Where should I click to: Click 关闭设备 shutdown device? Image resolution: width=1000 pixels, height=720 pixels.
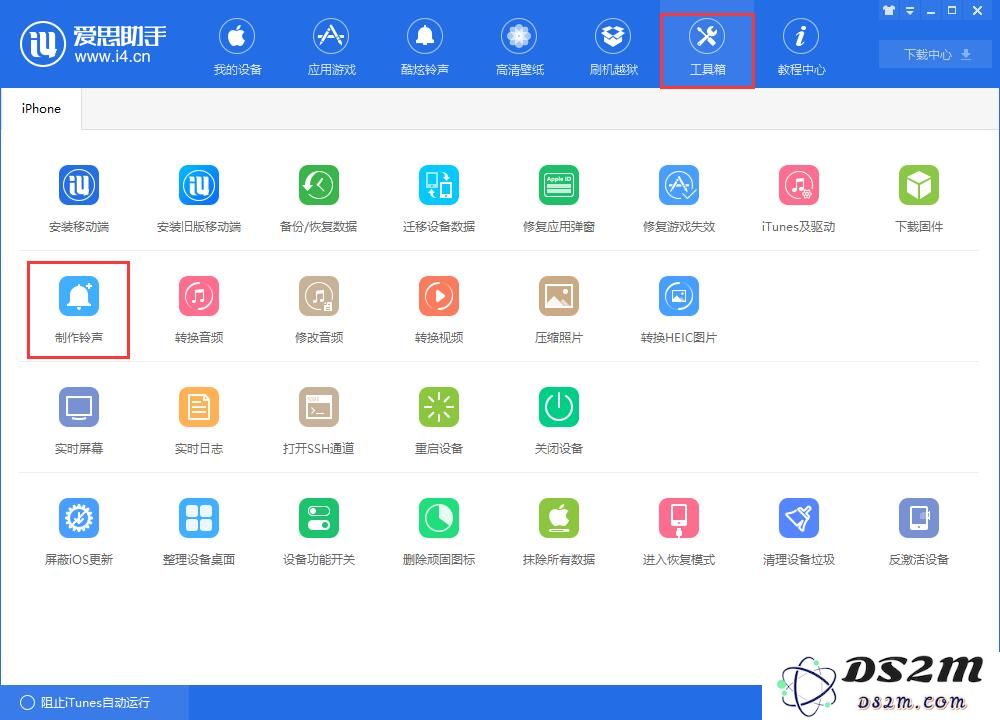(x=559, y=420)
